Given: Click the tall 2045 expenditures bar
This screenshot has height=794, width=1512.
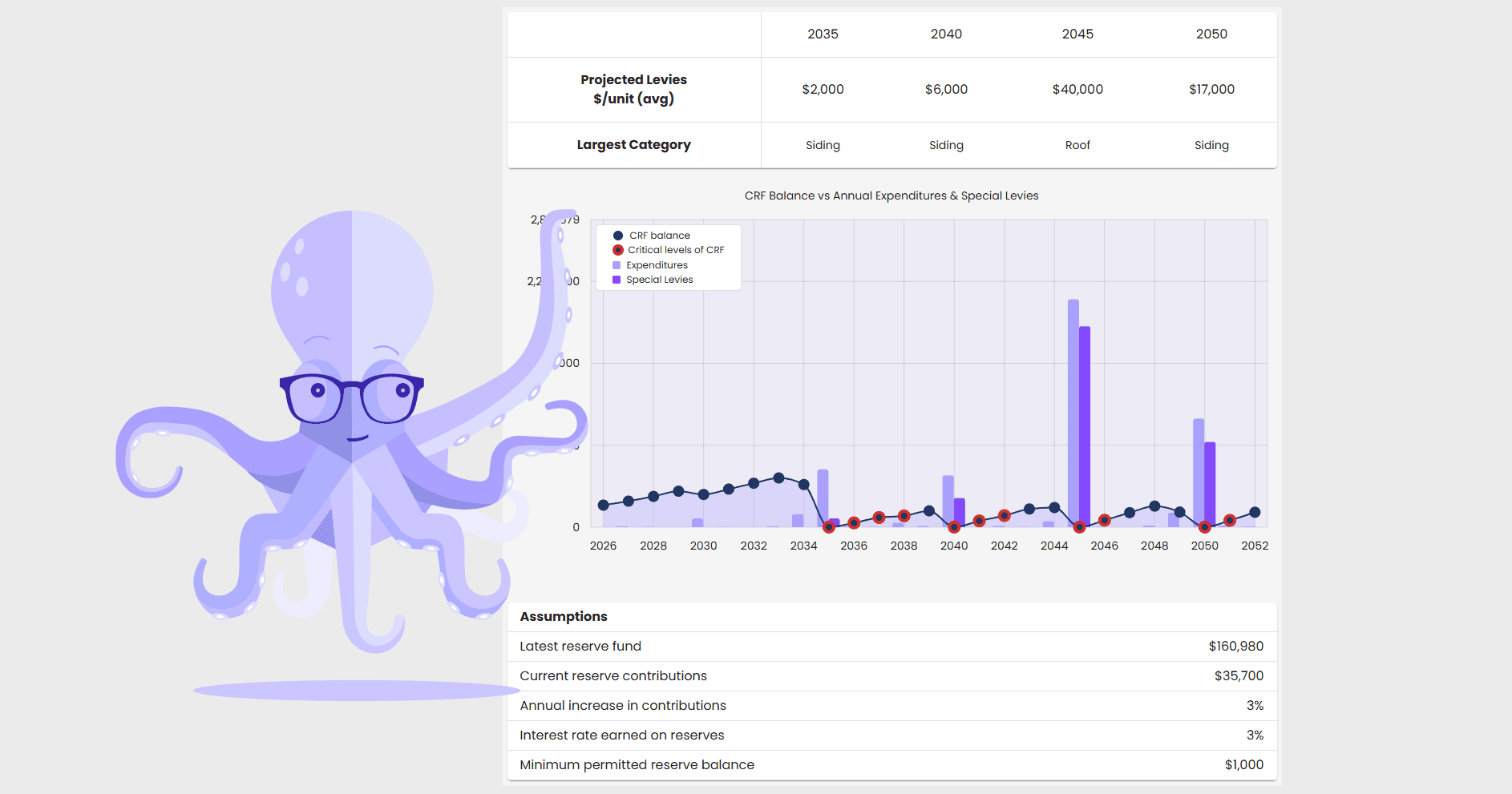Looking at the screenshot, I should 1073,413.
